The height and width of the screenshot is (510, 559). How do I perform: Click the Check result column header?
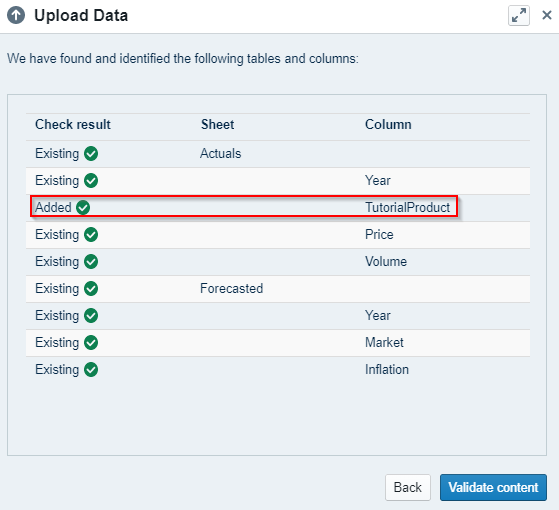pos(73,124)
